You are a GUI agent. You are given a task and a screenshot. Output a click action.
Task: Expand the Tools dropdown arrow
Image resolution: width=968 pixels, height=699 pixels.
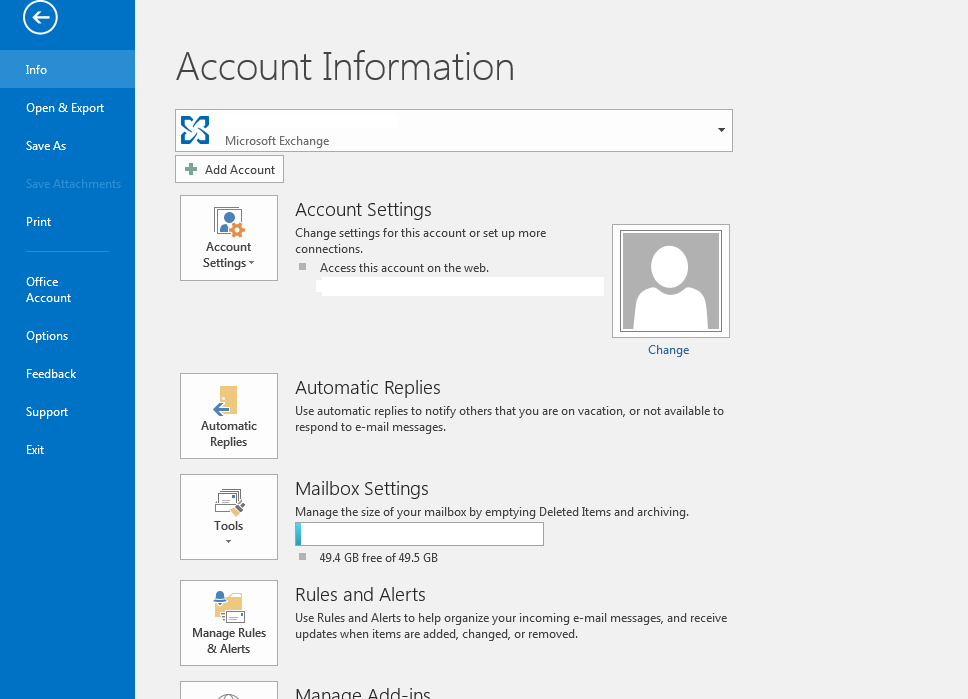pos(229,542)
